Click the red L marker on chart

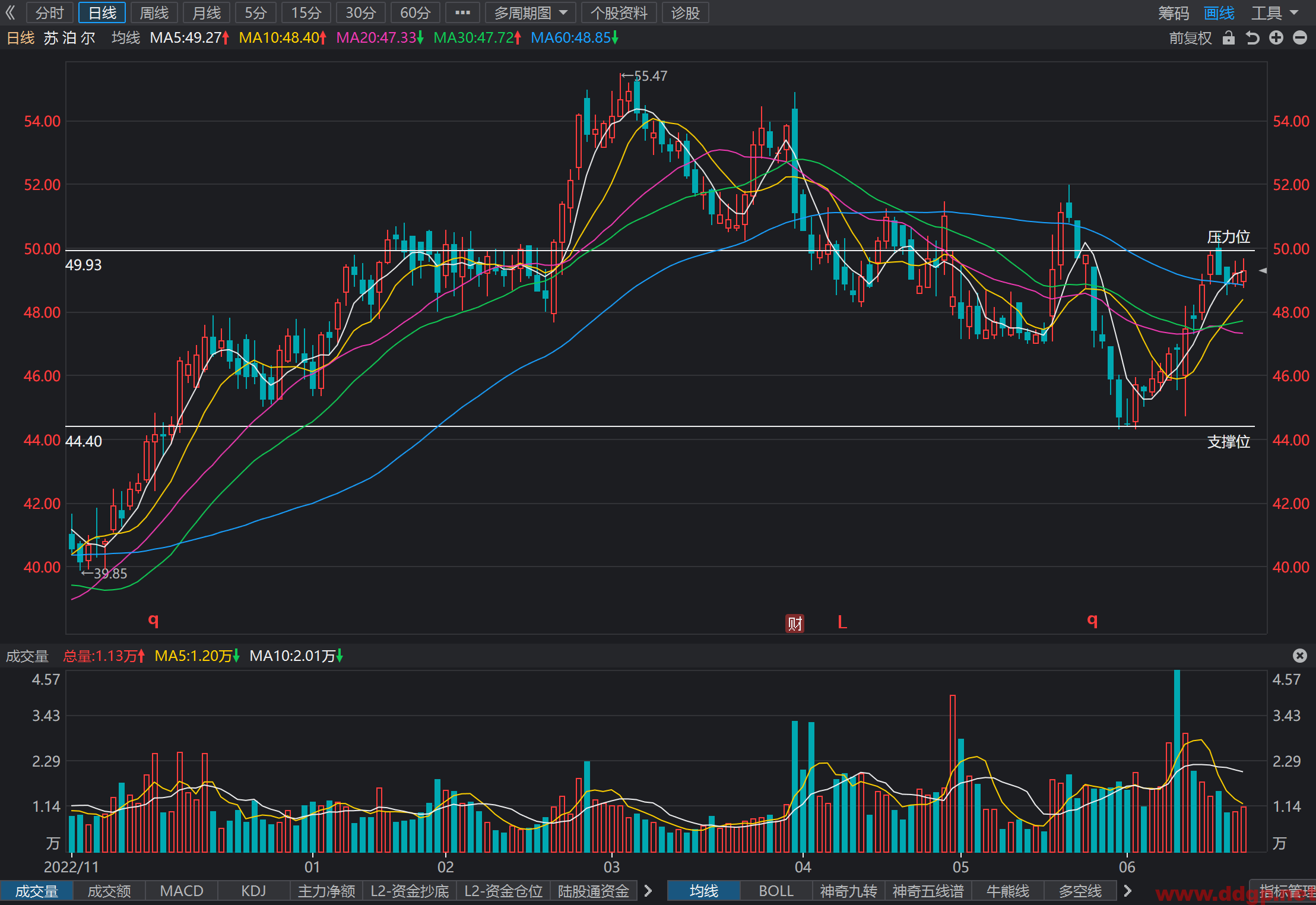842,622
